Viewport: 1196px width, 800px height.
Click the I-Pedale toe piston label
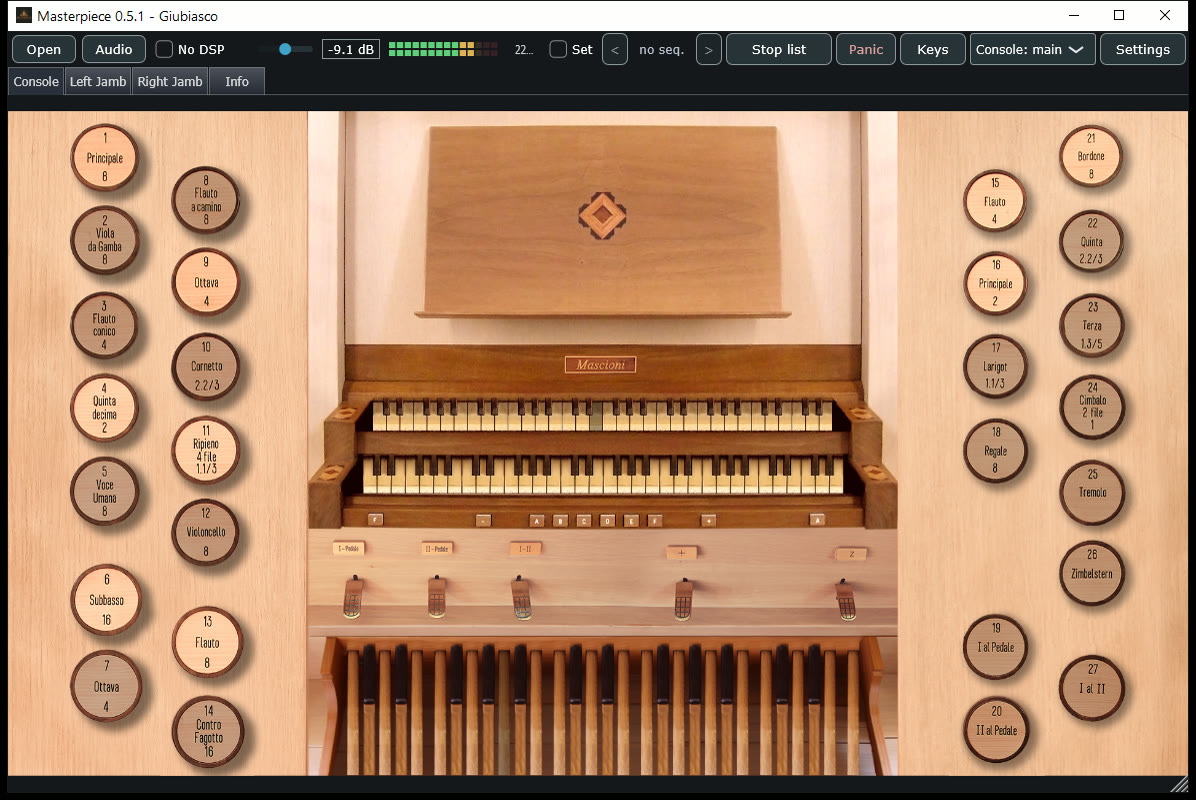click(x=349, y=548)
